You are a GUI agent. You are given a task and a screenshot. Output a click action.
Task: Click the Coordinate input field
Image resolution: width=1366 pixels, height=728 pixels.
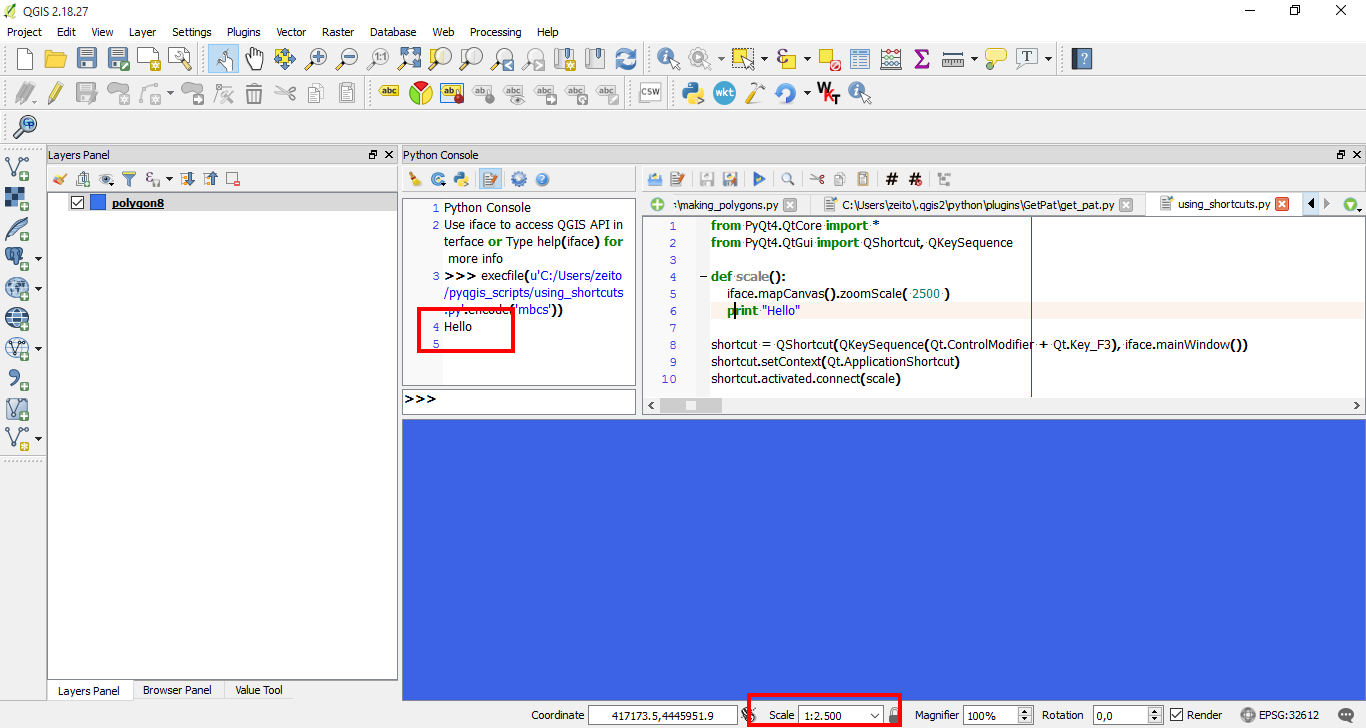click(663, 715)
